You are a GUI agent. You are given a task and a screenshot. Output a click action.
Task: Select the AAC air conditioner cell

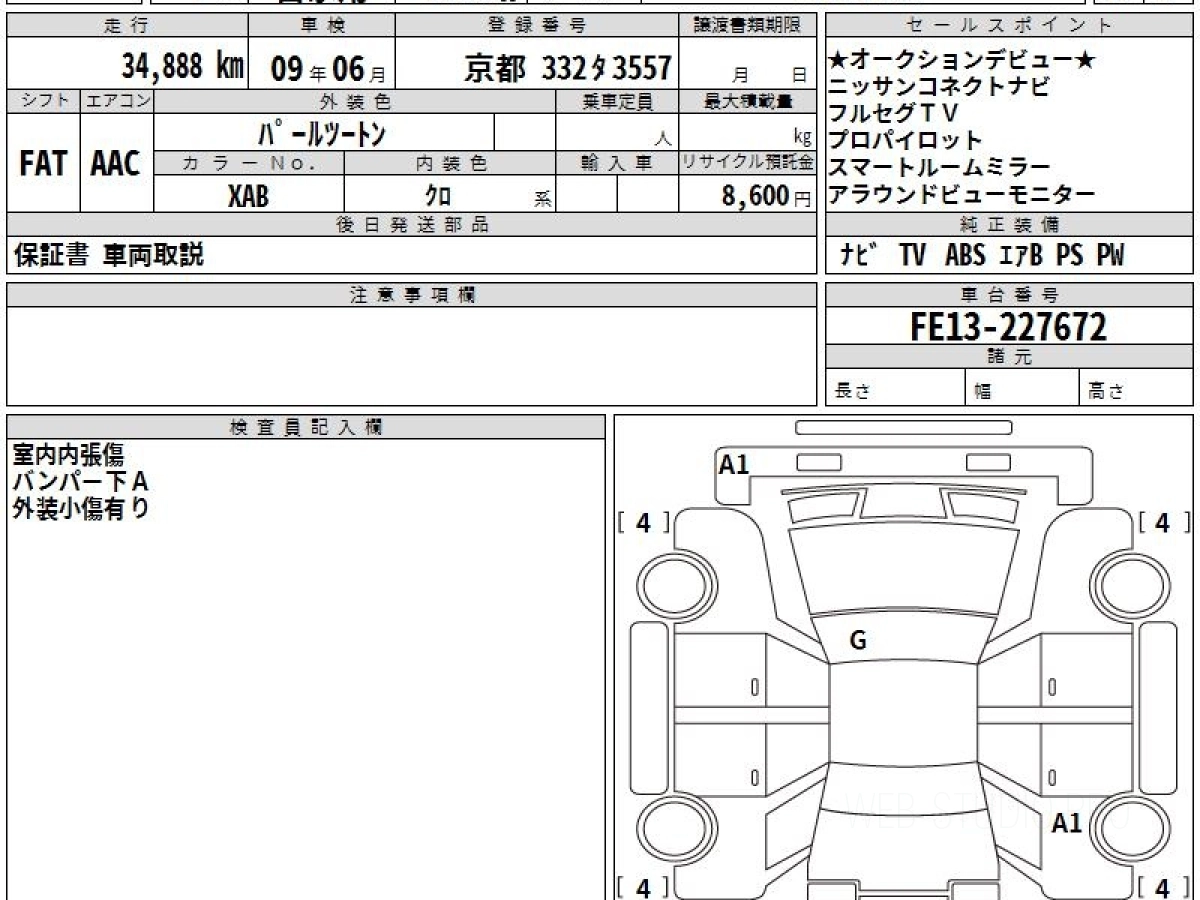point(116,164)
